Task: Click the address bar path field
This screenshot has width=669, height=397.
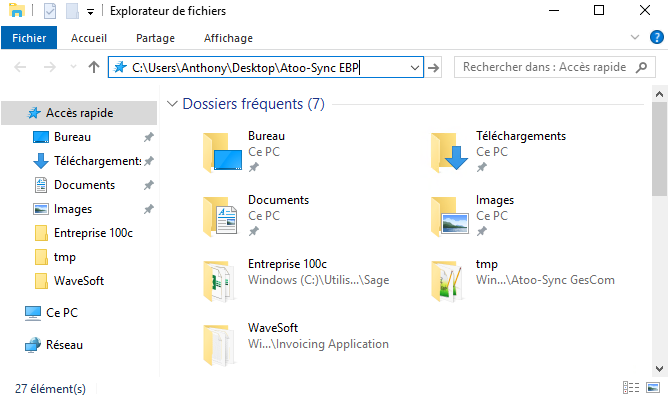Action: 266,67
